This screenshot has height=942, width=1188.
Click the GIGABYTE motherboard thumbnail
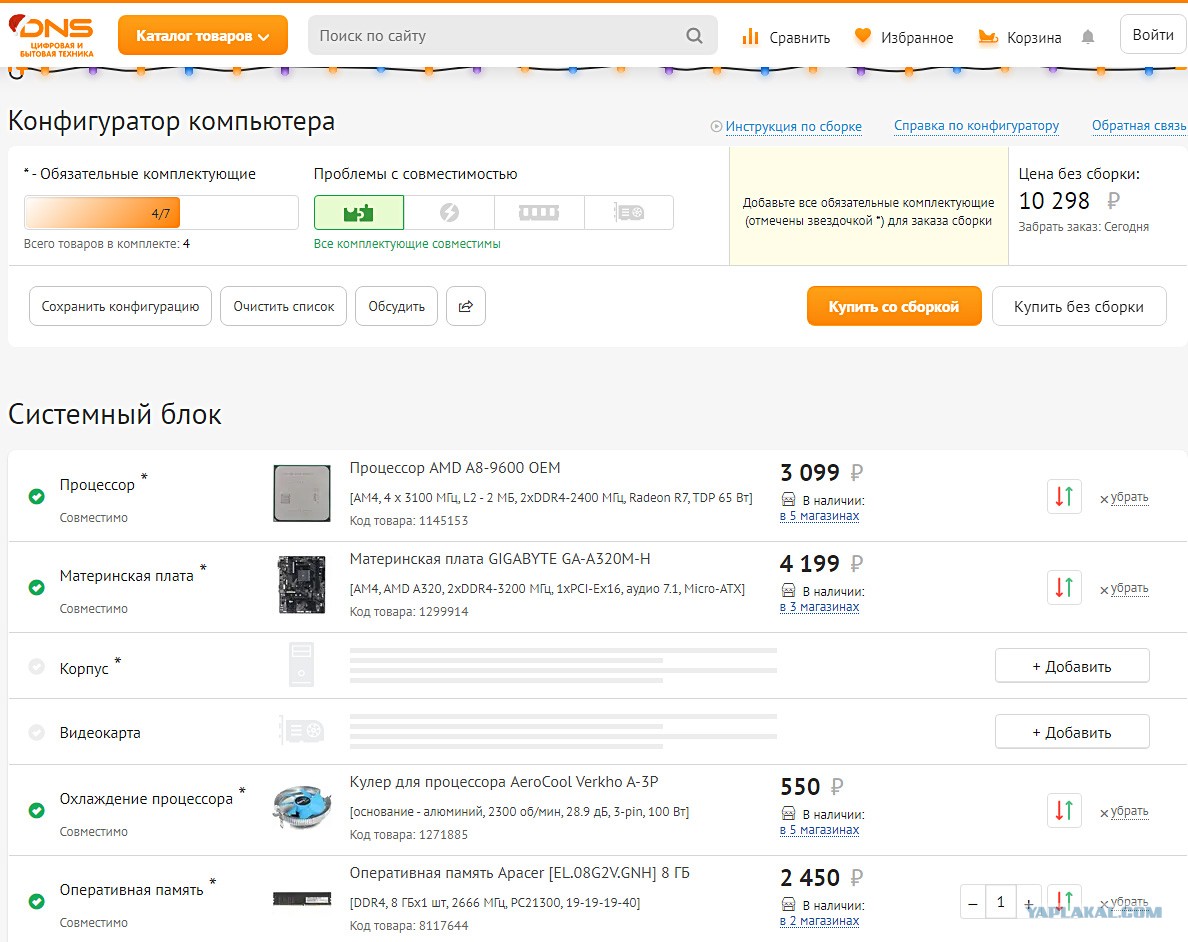[302, 584]
